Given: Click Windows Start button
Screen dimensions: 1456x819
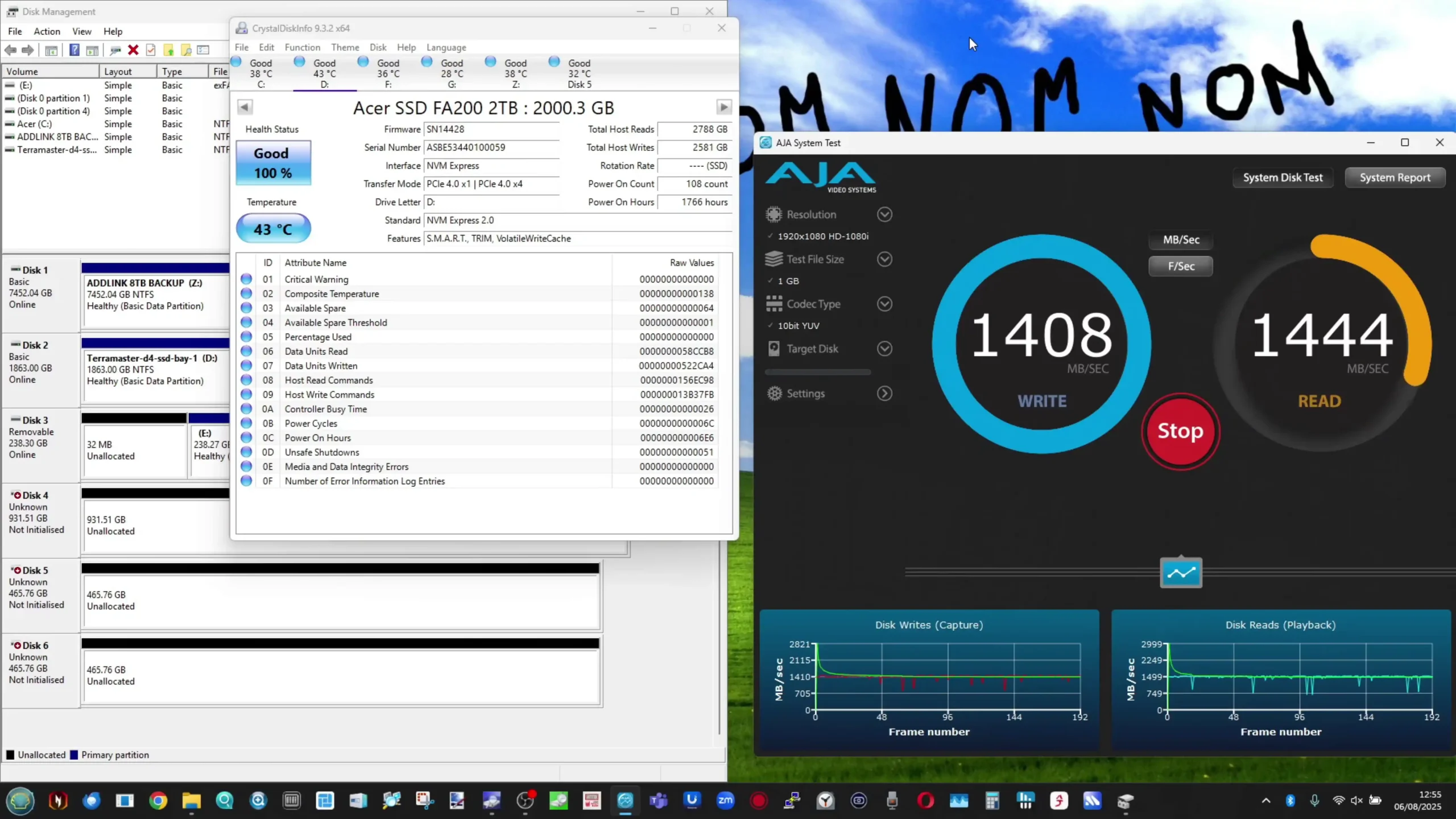Looking at the screenshot, I should click(x=20, y=801).
